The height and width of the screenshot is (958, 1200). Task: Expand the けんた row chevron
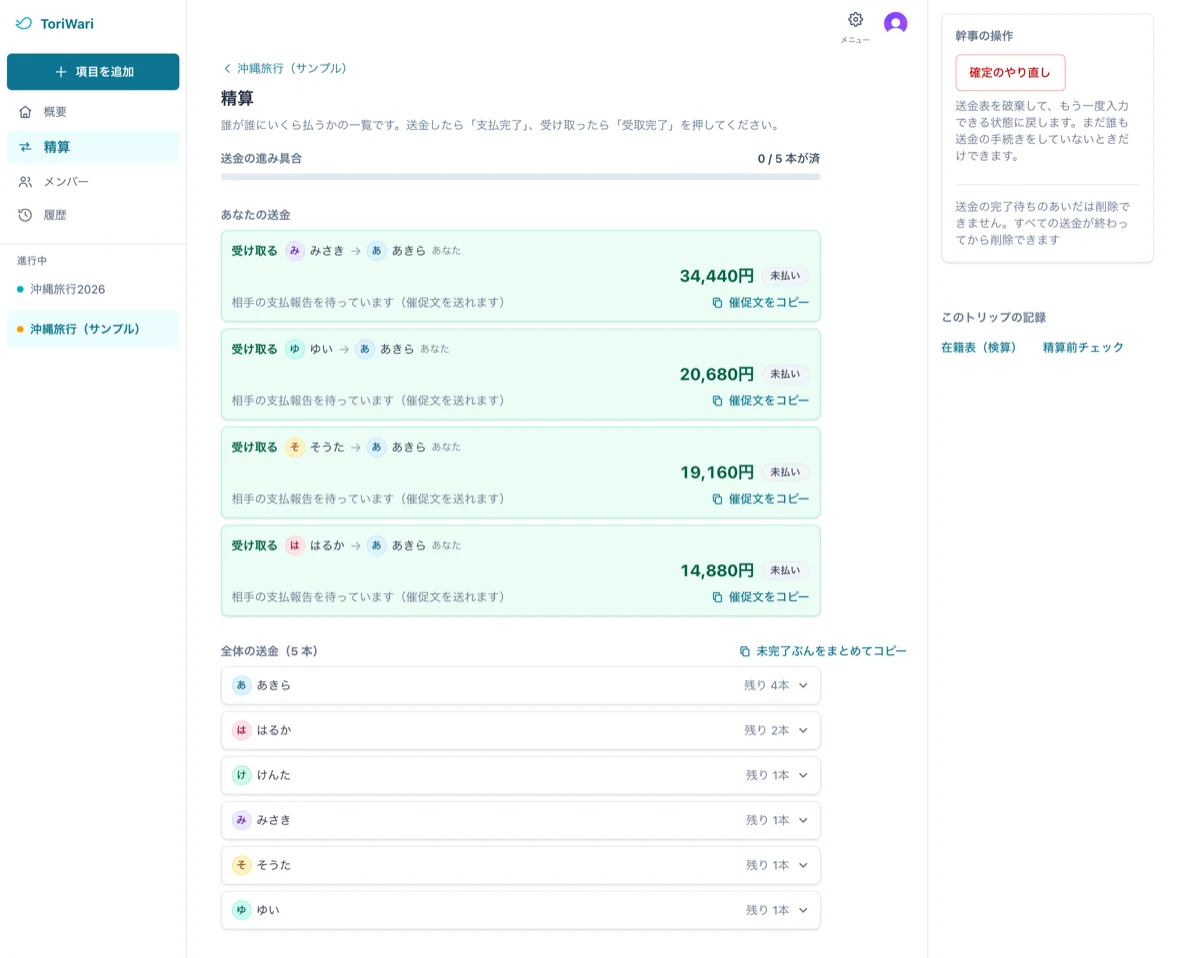[803, 776]
